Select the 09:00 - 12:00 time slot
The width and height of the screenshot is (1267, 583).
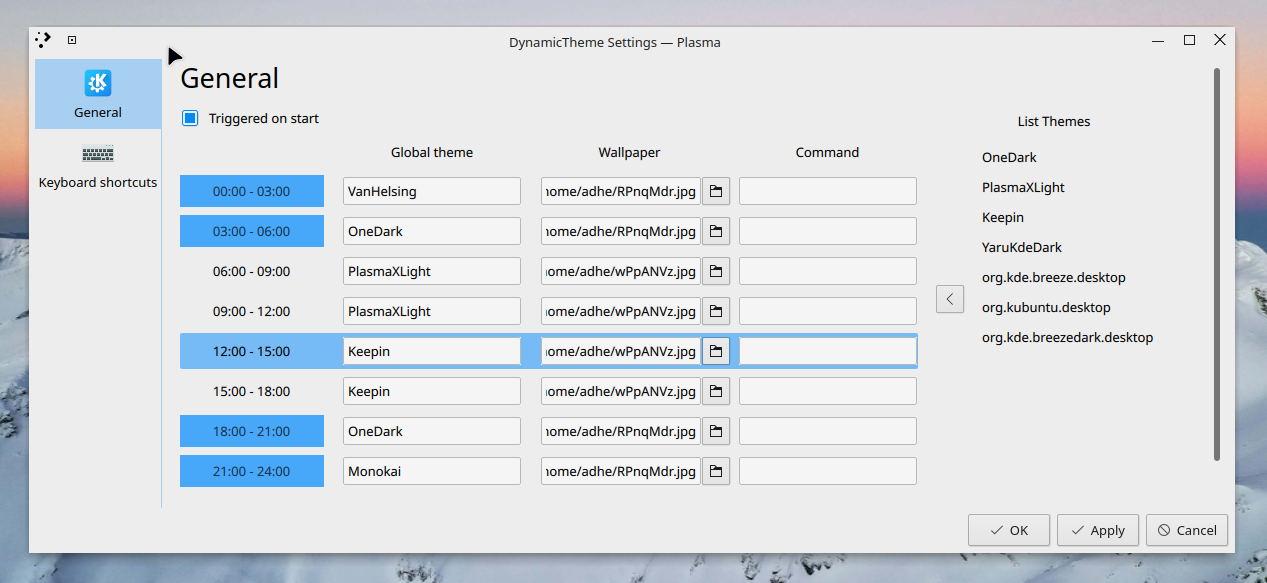pyautogui.click(x=252, y=311)
